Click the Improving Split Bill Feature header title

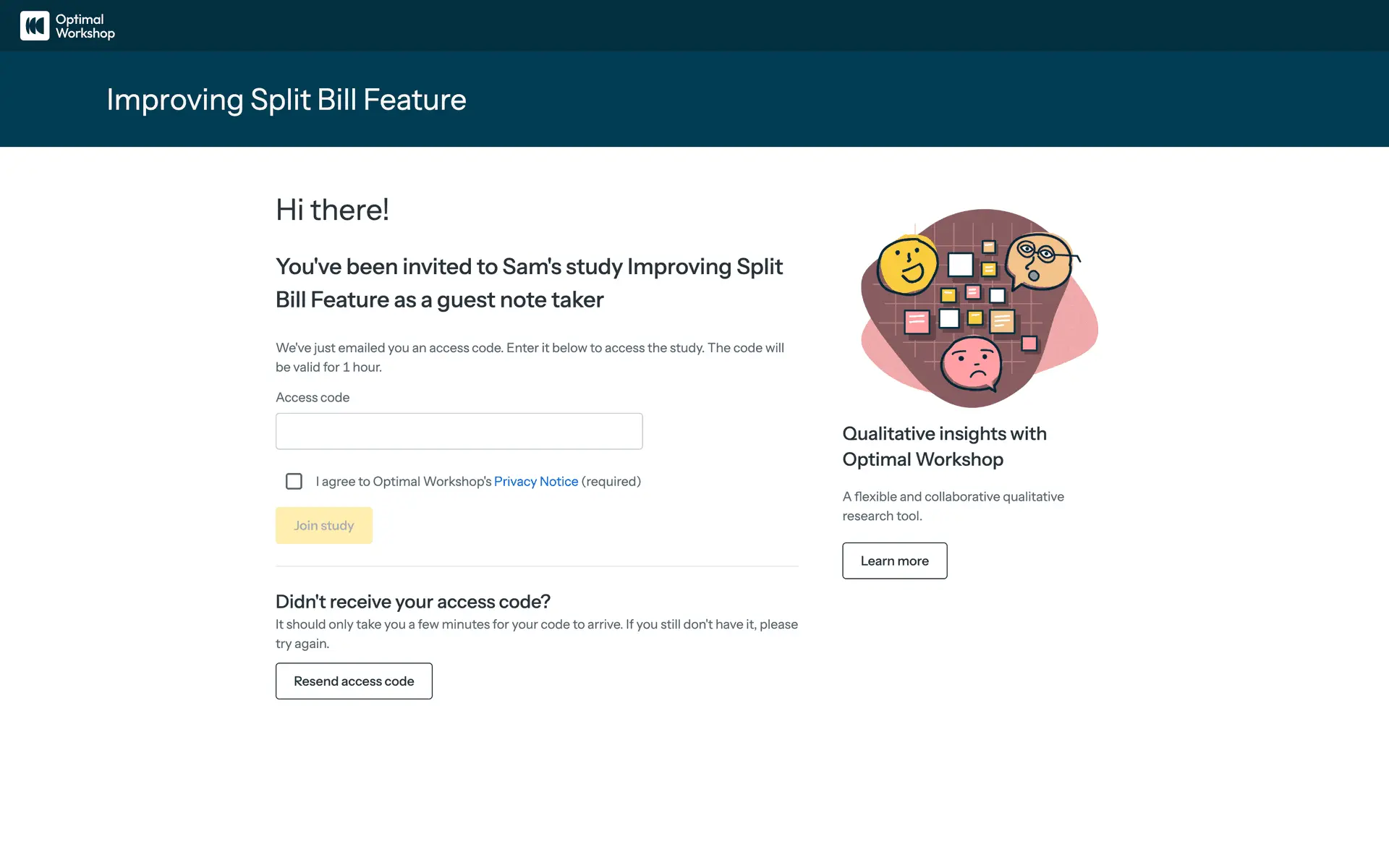pos(286,100)
